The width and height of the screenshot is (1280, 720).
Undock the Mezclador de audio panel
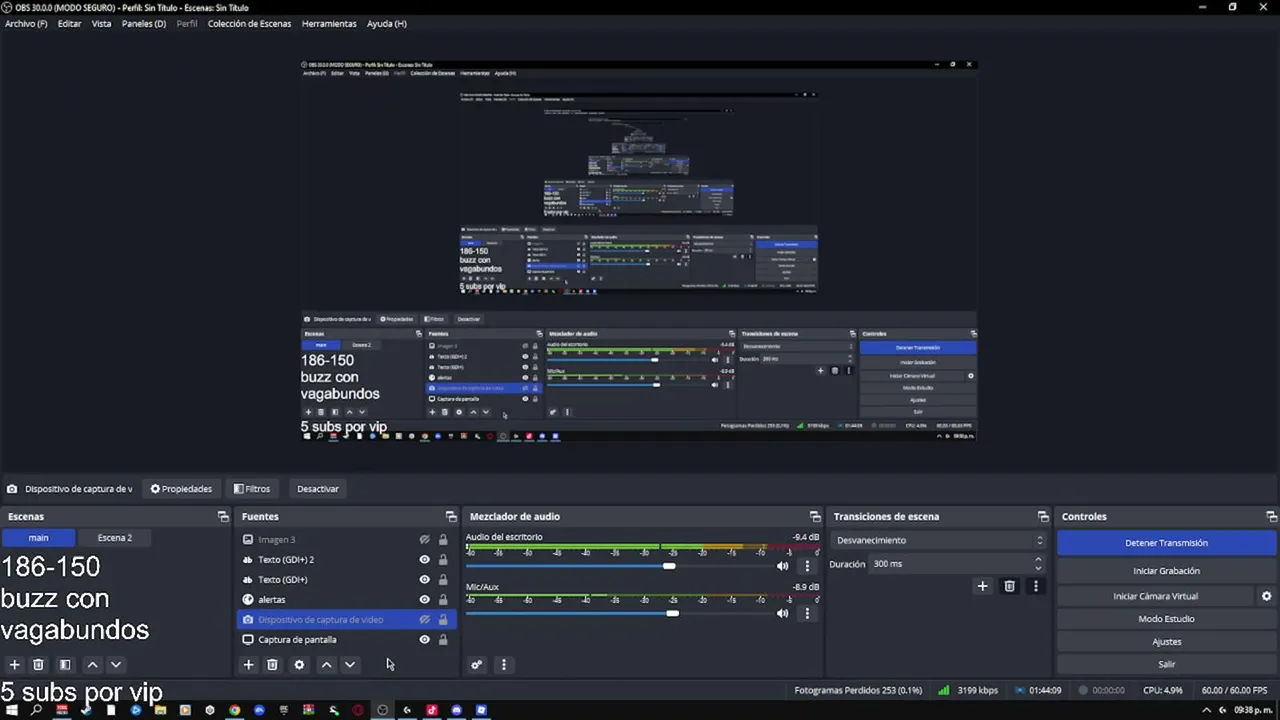(815, 516)
